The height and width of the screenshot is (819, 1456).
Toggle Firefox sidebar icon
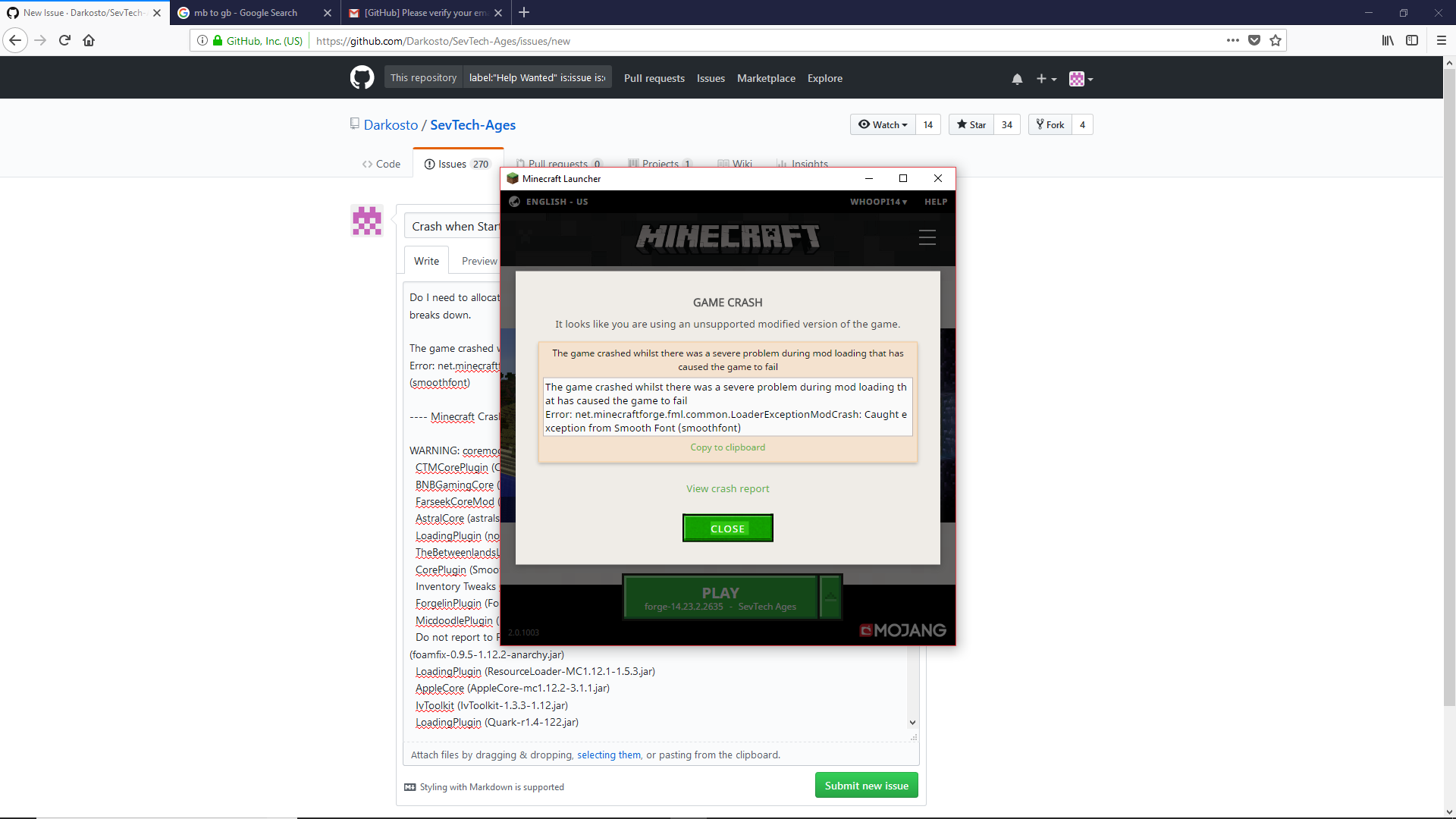(1412, 40)
